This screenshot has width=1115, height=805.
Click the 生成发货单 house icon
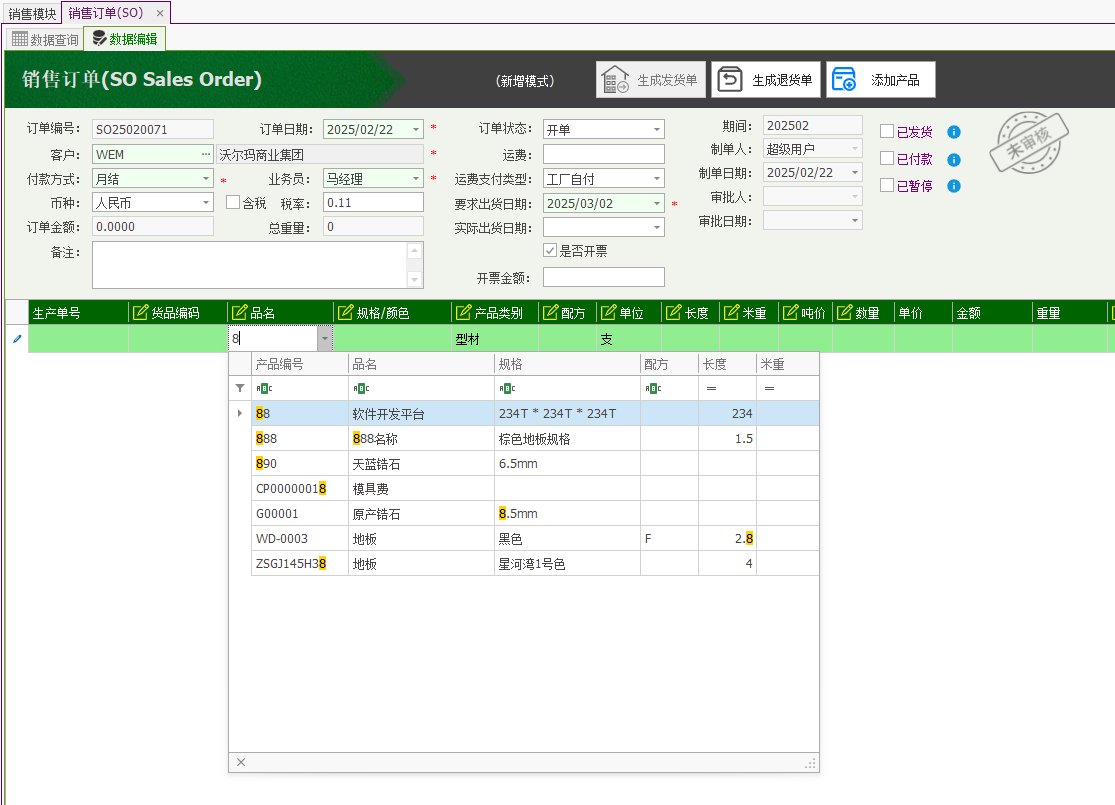click(614, 80)
